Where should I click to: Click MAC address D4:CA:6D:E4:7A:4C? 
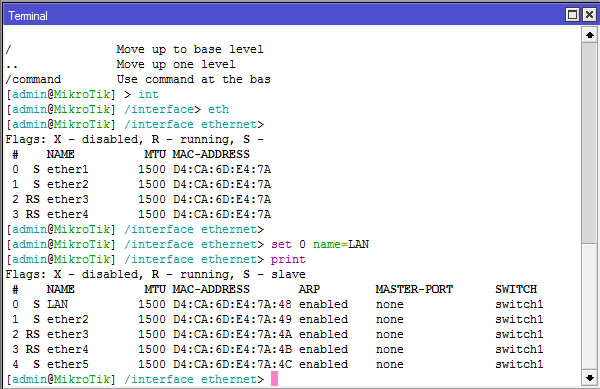tap(232, 364)
